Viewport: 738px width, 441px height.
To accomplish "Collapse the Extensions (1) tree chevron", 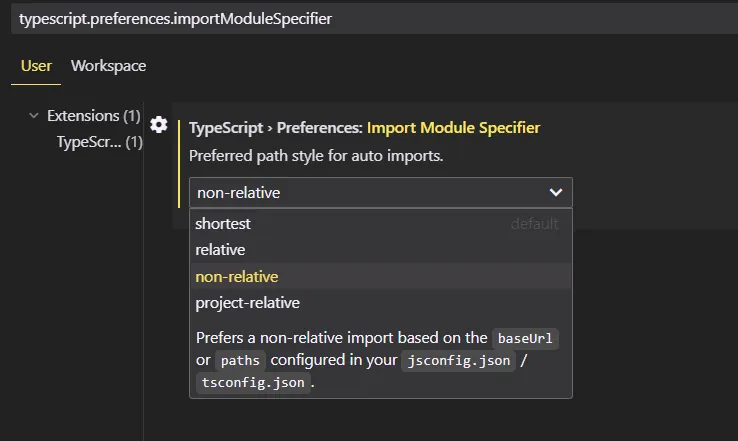I will (34, 115).
